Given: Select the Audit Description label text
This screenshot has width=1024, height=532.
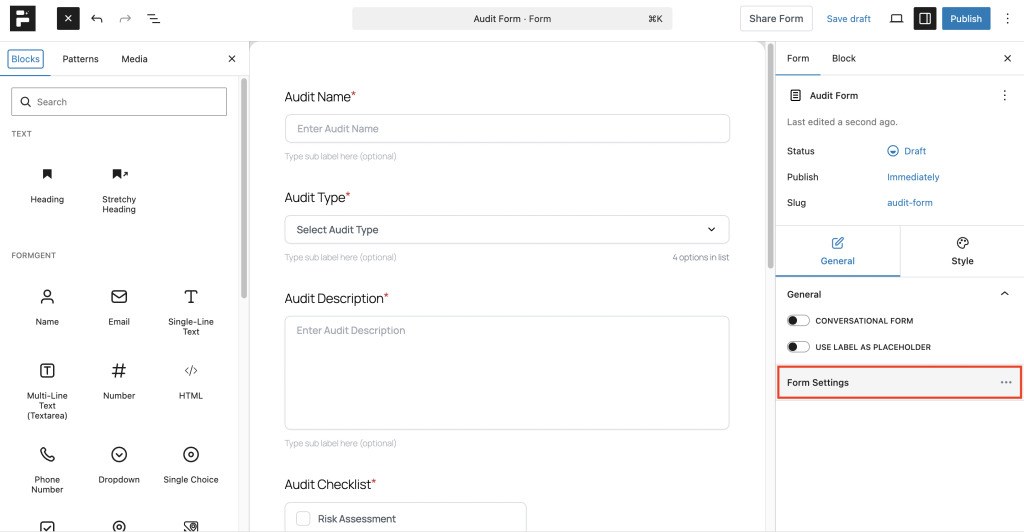Looking at the screenshot, I should pos(334,298).
